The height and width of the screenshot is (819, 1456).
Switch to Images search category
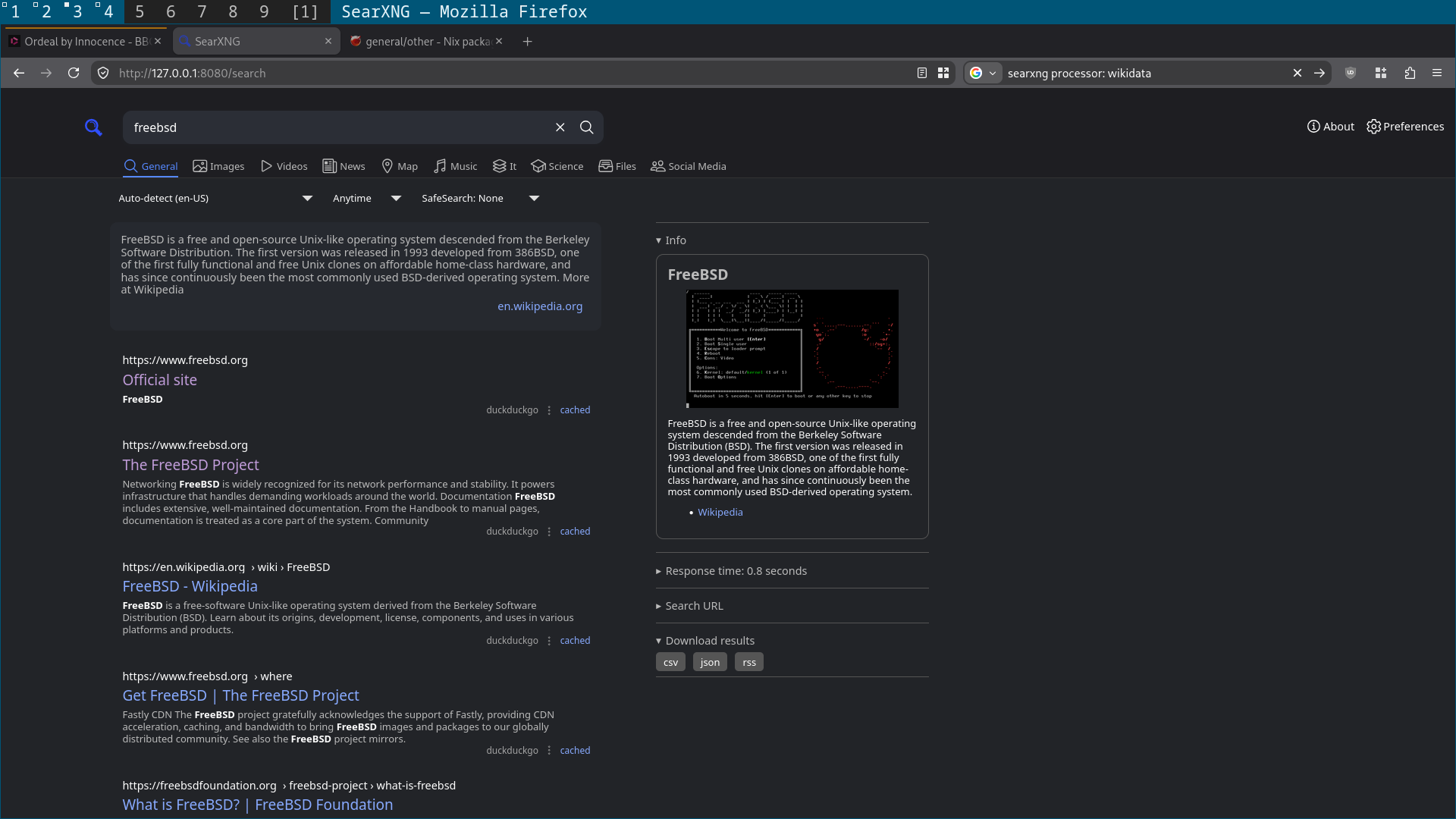tap(218, 166)
